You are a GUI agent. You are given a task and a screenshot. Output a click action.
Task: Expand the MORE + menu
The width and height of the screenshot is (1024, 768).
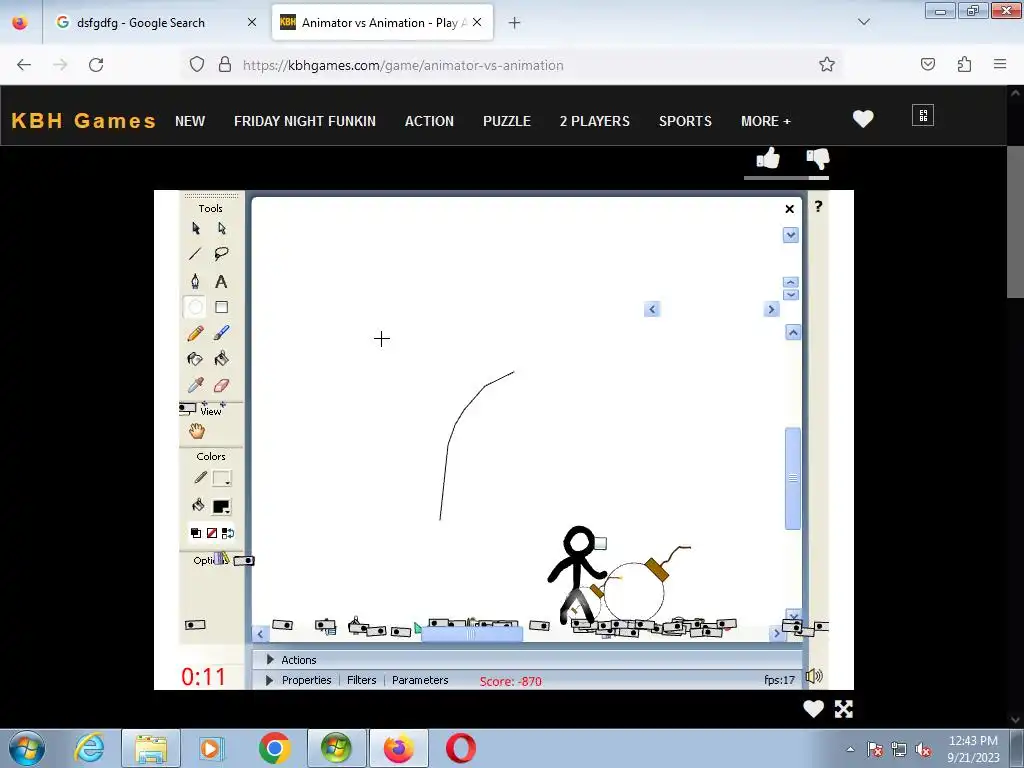[765, 121]
